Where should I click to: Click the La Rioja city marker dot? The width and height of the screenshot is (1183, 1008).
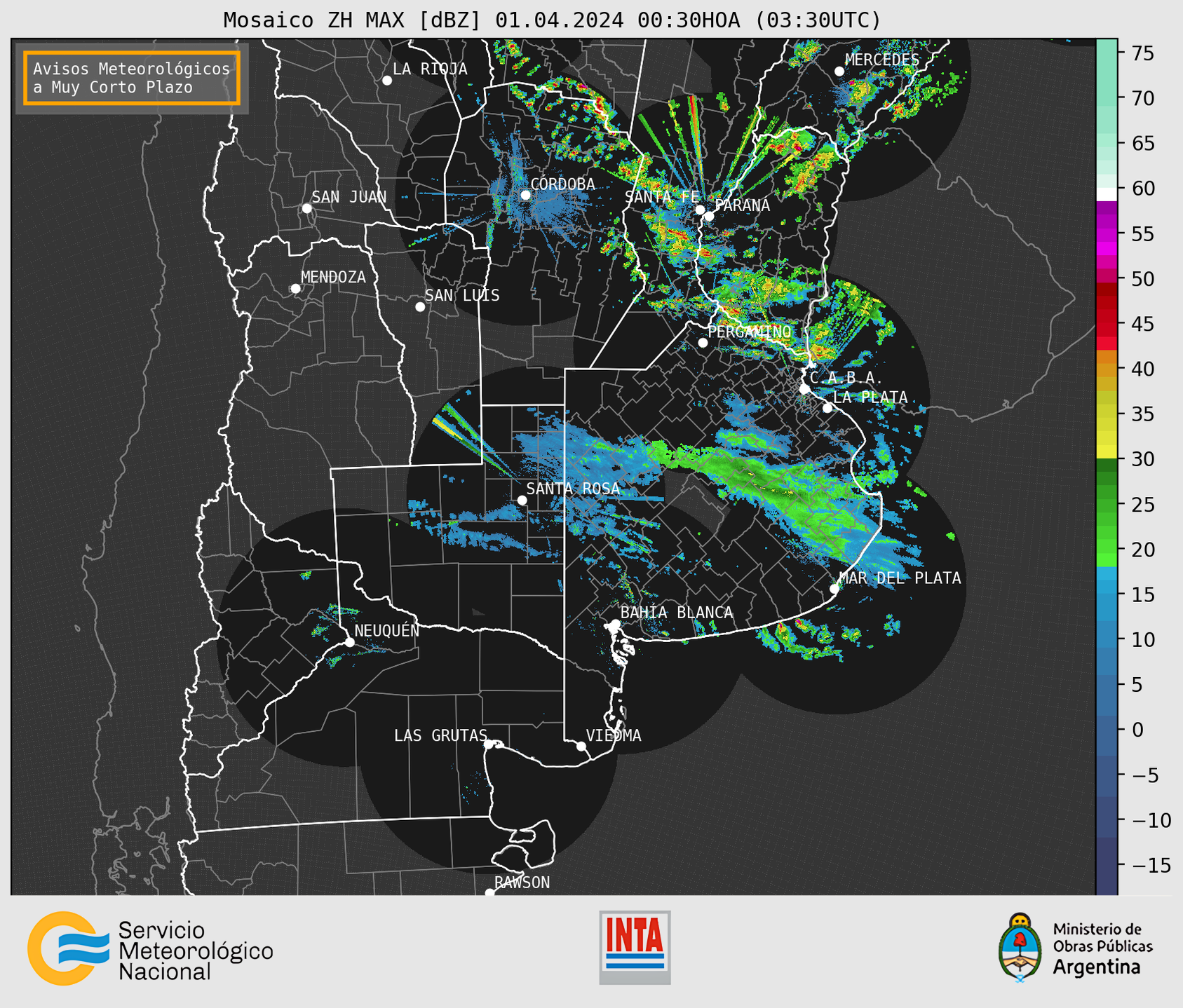coord(387,81)
